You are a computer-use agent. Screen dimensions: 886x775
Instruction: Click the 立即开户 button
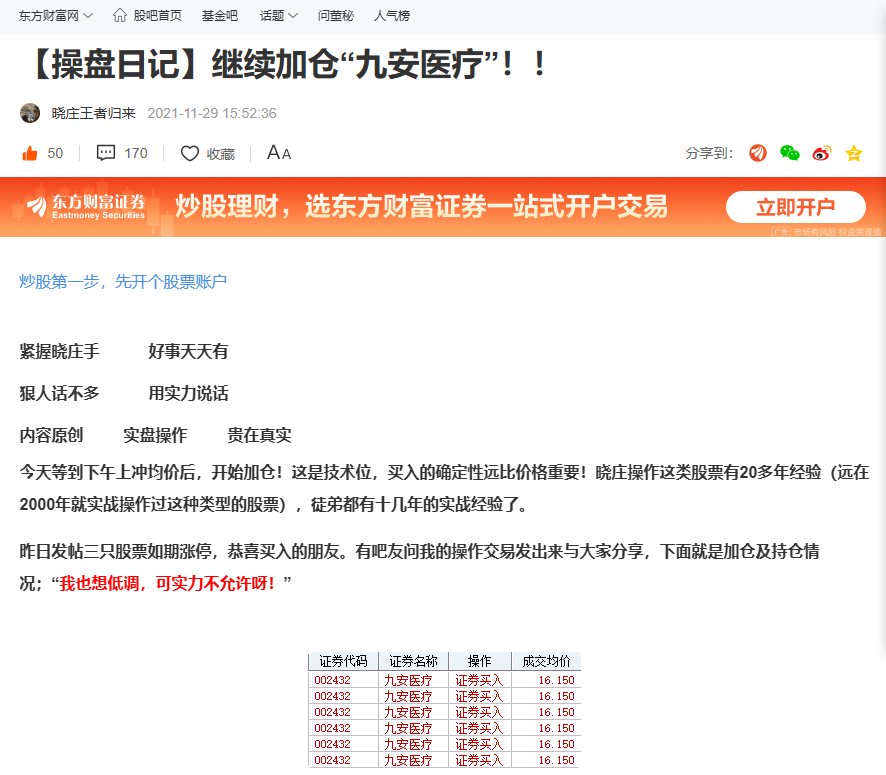[x=796, y=207]
